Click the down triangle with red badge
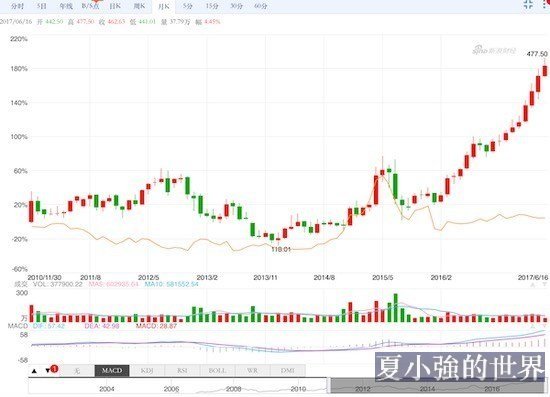This screenshot has width=550, height=397. [52, 370]
